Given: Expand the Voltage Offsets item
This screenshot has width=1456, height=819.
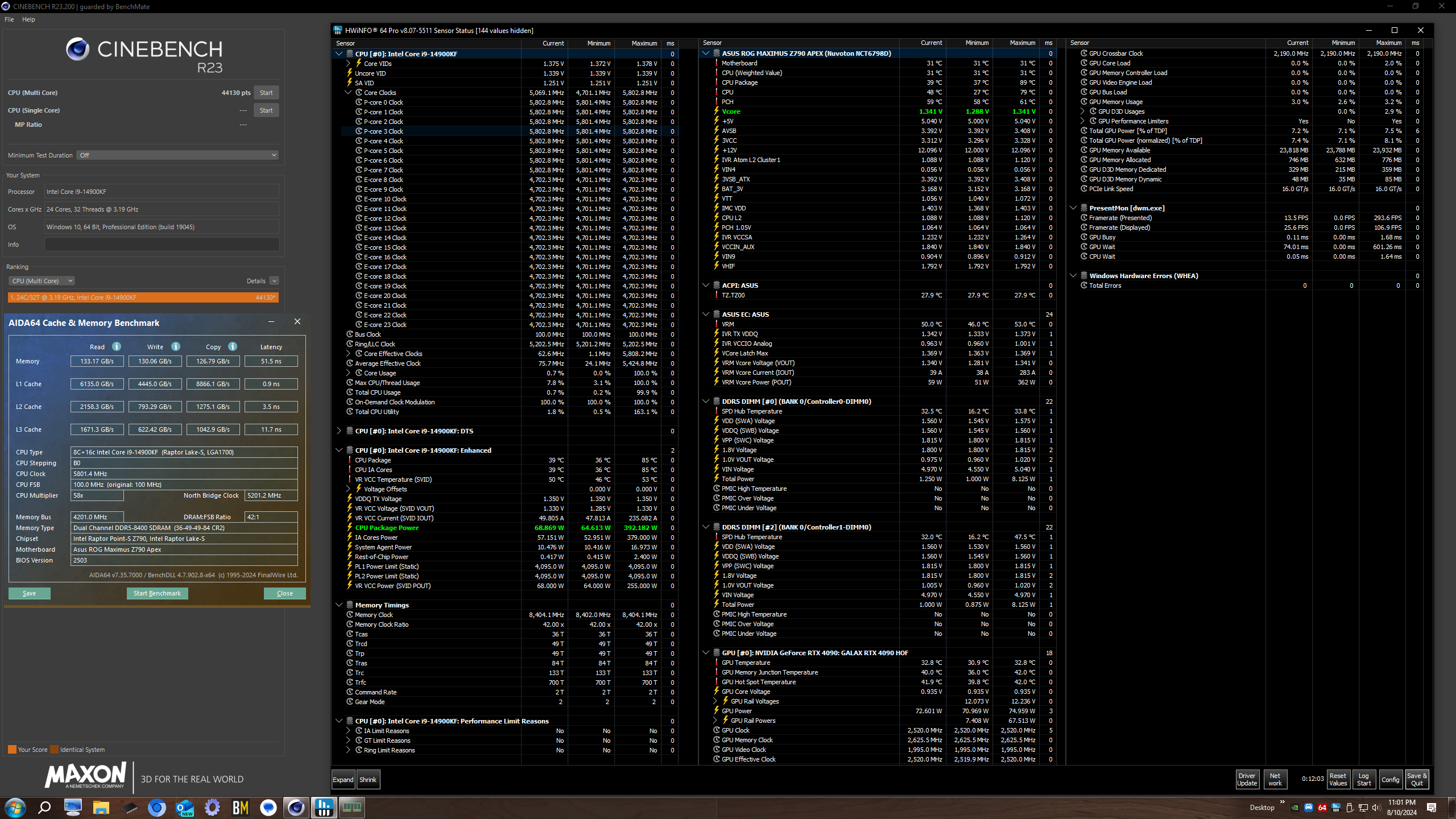Looking at the screenshot, I should pyautogui.click(x=348, y=489).
